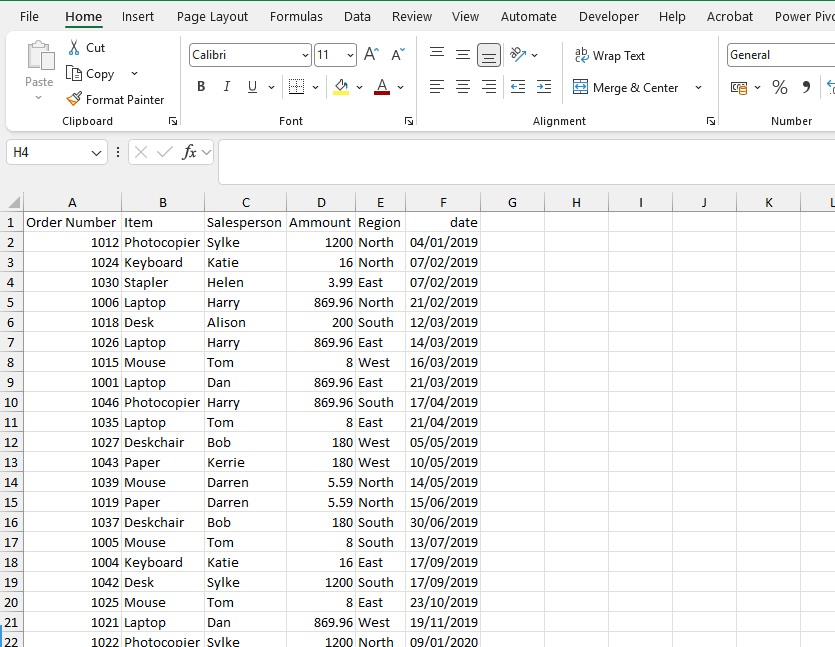Toggle italic formatting
The image size is (835, 647).
226,87
